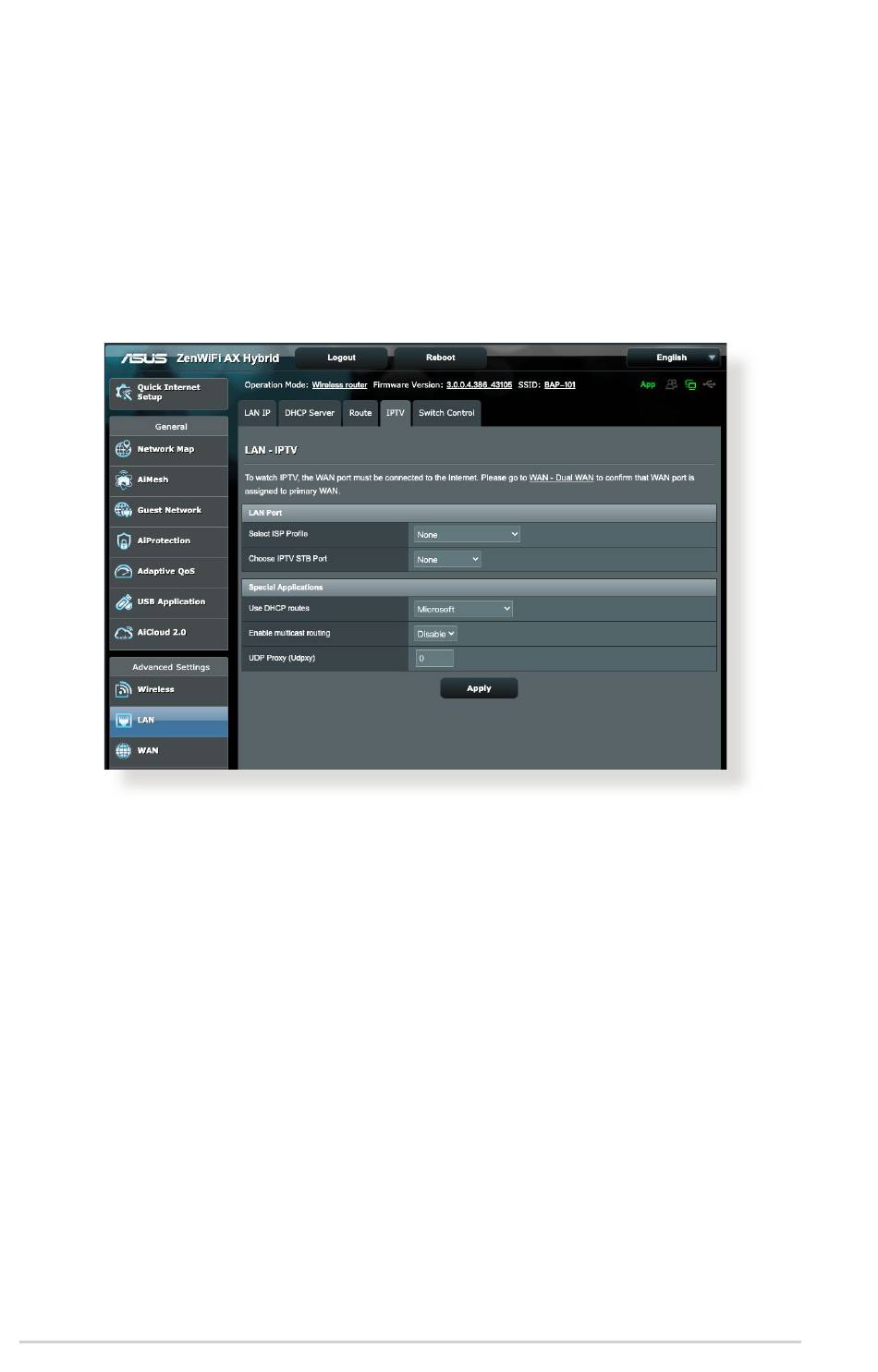The image size is (878, 1372).
Task: Click the Logout button
Action: pyautogui.click(x=341, y=358)
